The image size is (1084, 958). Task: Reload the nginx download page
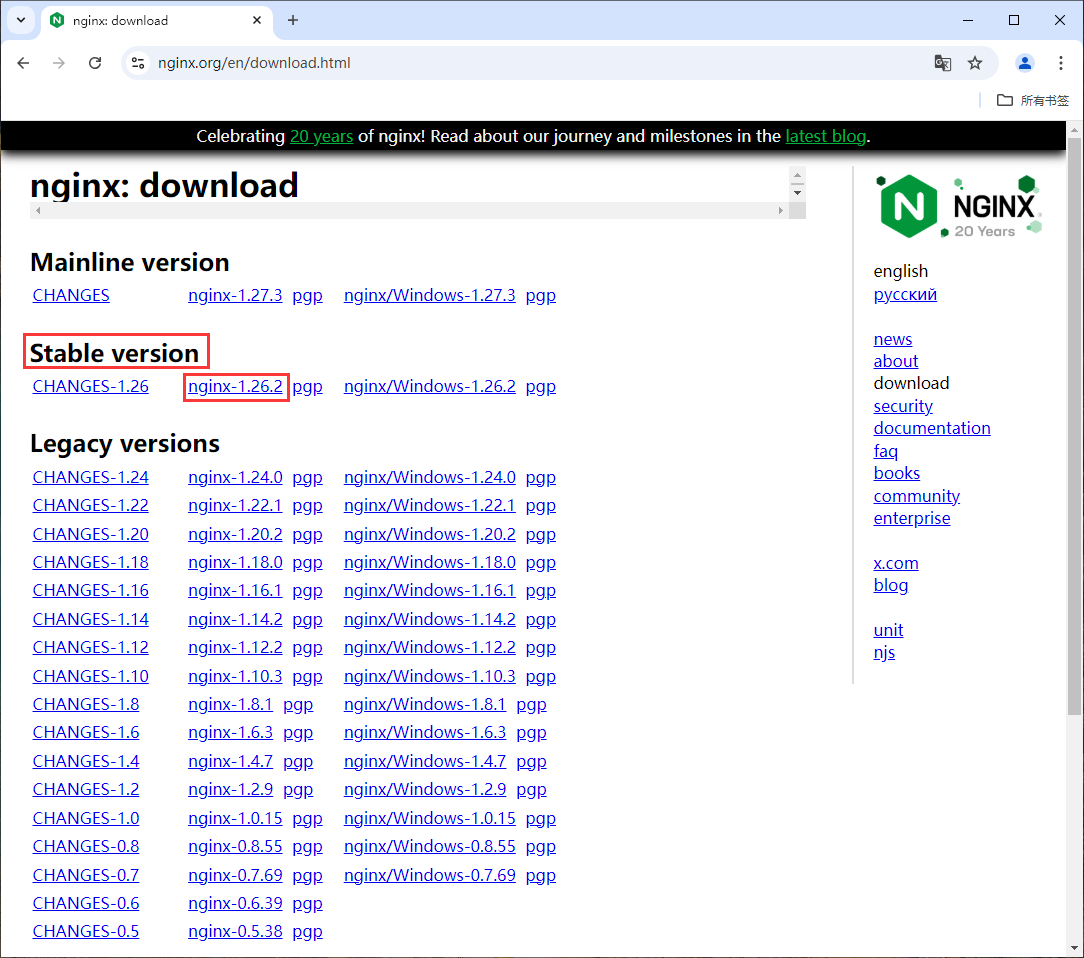tap(95, 63)
